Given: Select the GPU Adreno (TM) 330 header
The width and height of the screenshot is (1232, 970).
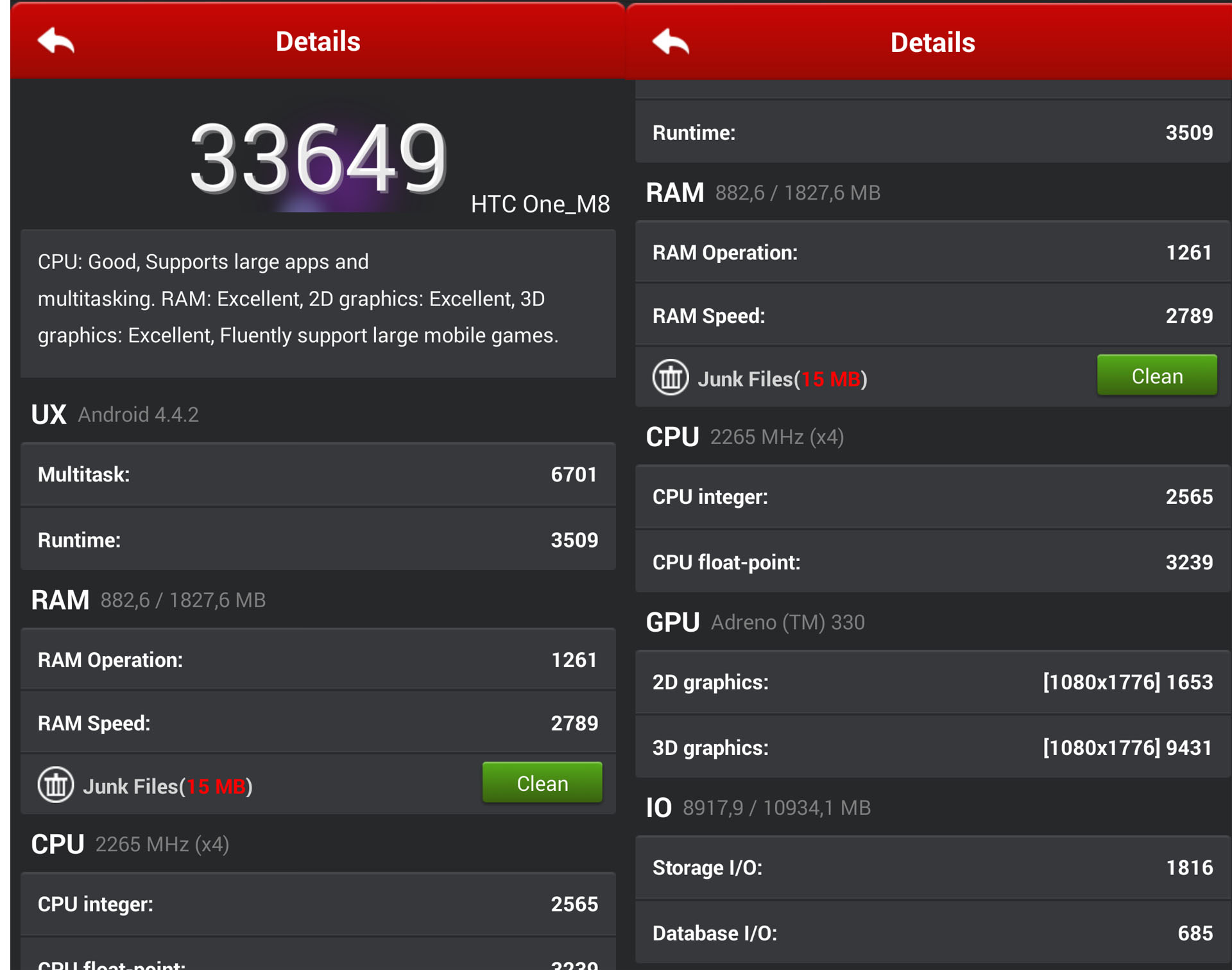Looking at the screenshot, I should tap(755, 621).
